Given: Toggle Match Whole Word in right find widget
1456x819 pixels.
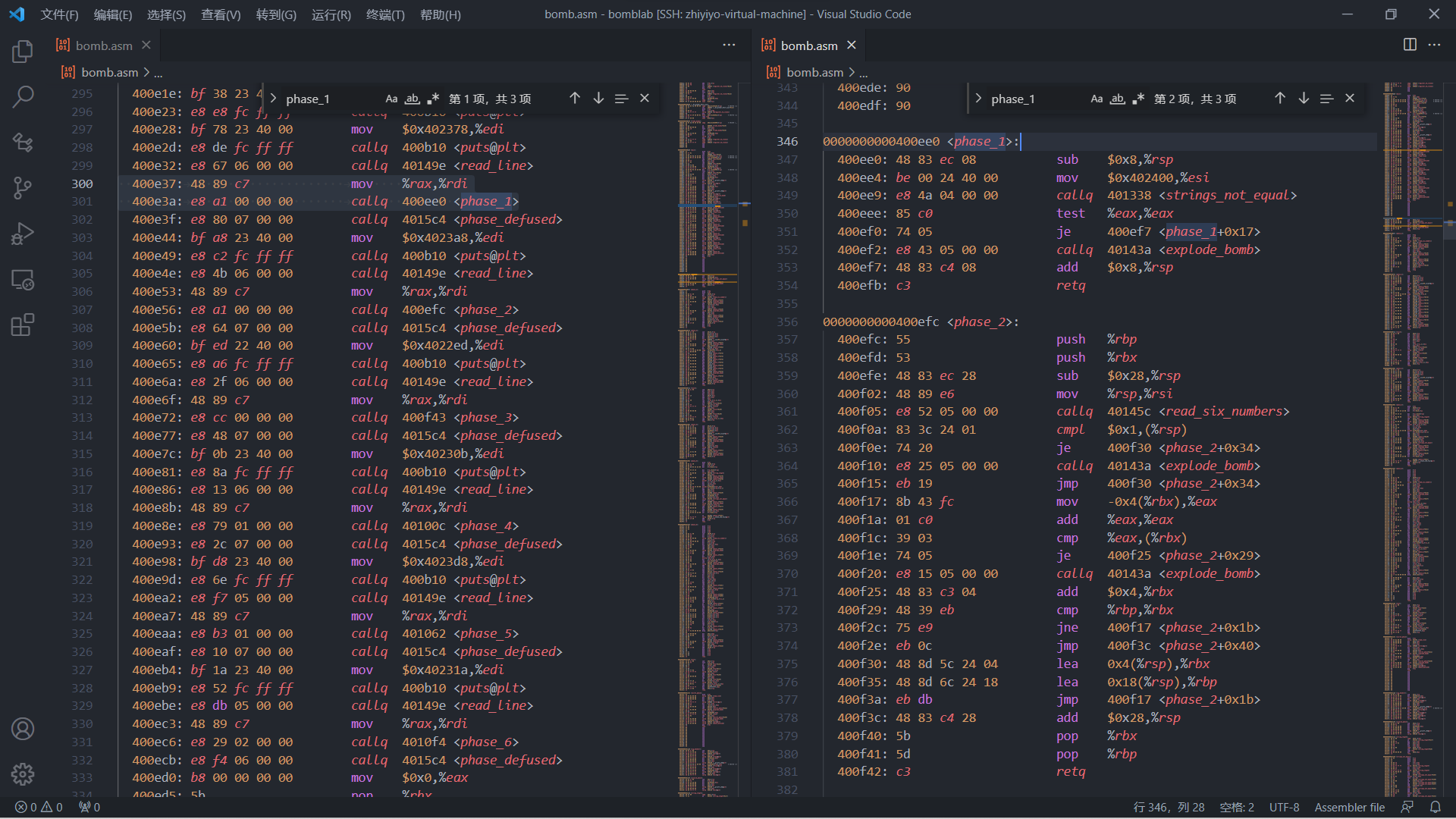Looking at the screenshot, I should pos(1117,99).
